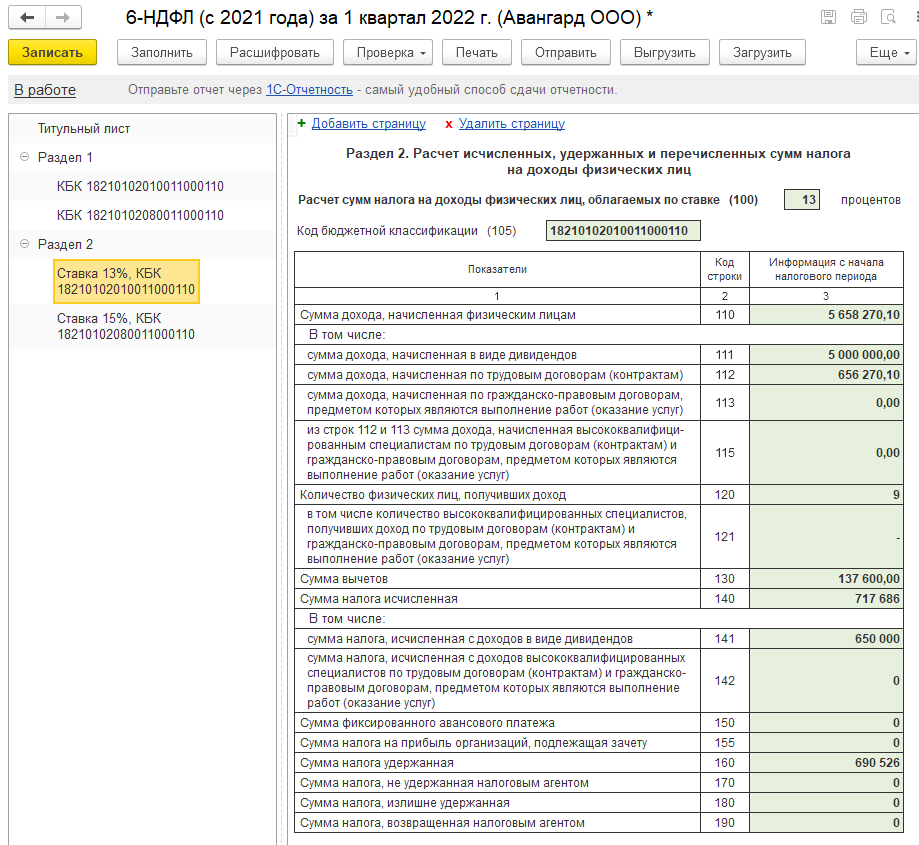Click the green plus add page icon
The height and width of the screenshot is (845, 919).
pos(301,124)
